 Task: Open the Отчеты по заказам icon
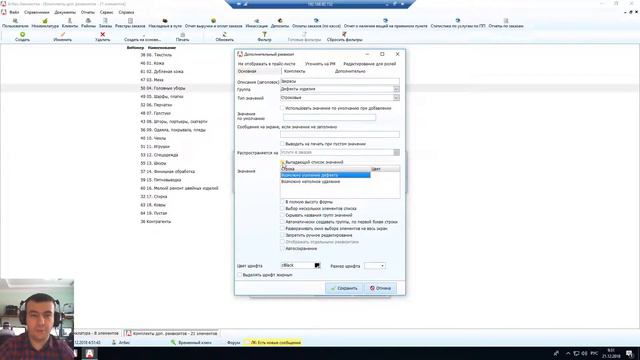pos(506,23)
